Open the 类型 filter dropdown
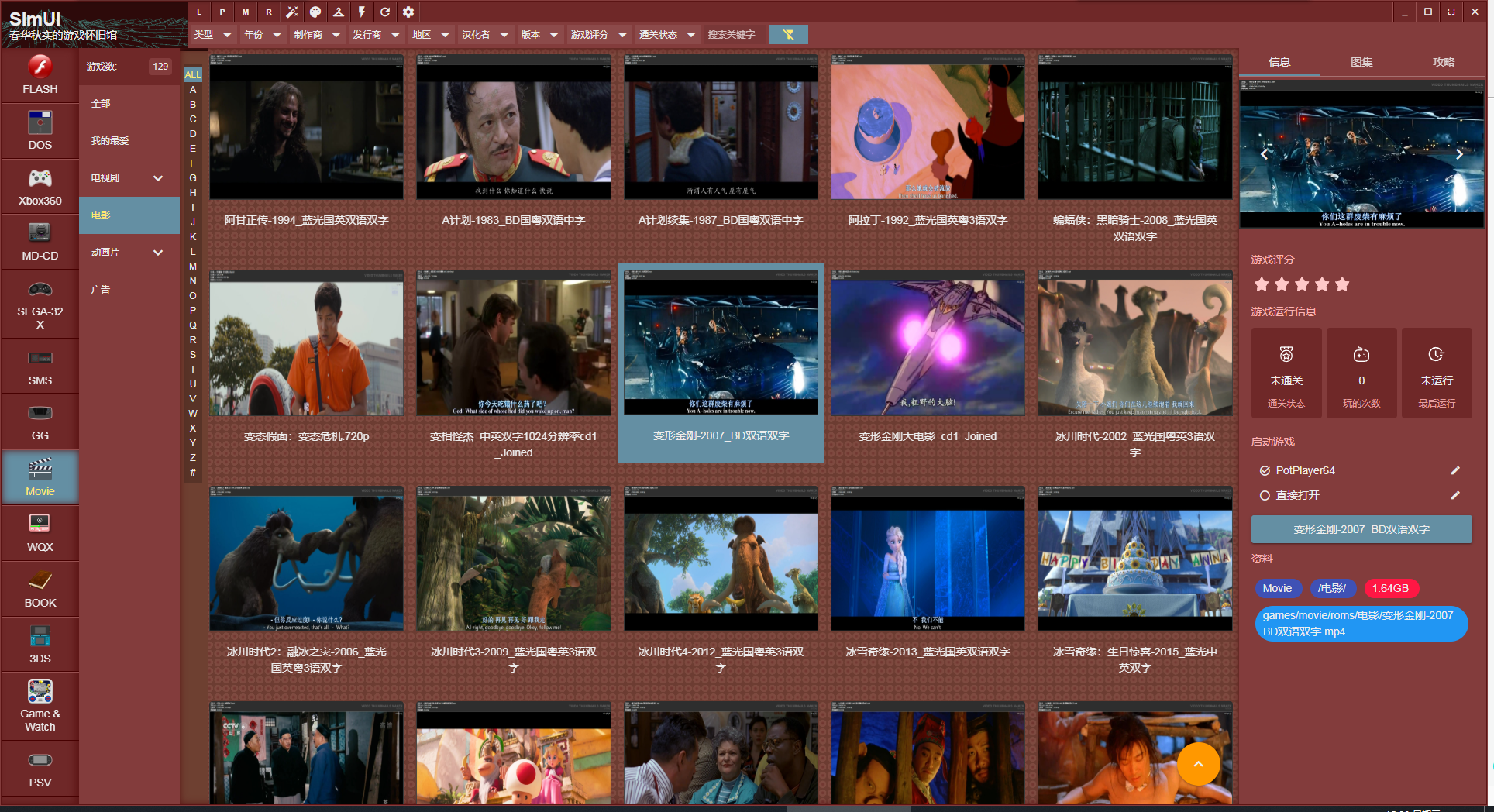1494x812 pixels. 212,35
